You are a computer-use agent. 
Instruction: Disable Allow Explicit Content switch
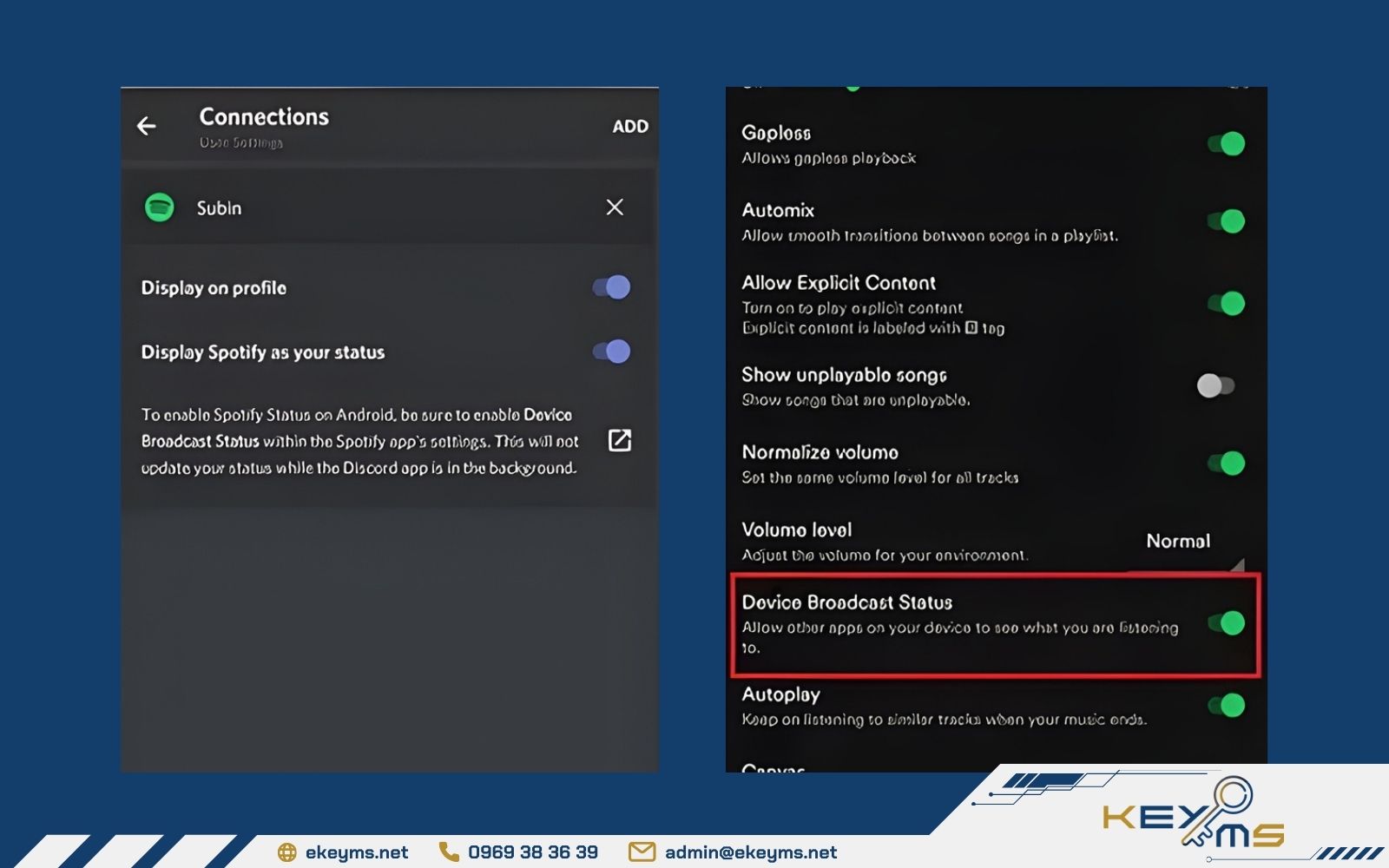[x=1226, y=304]
